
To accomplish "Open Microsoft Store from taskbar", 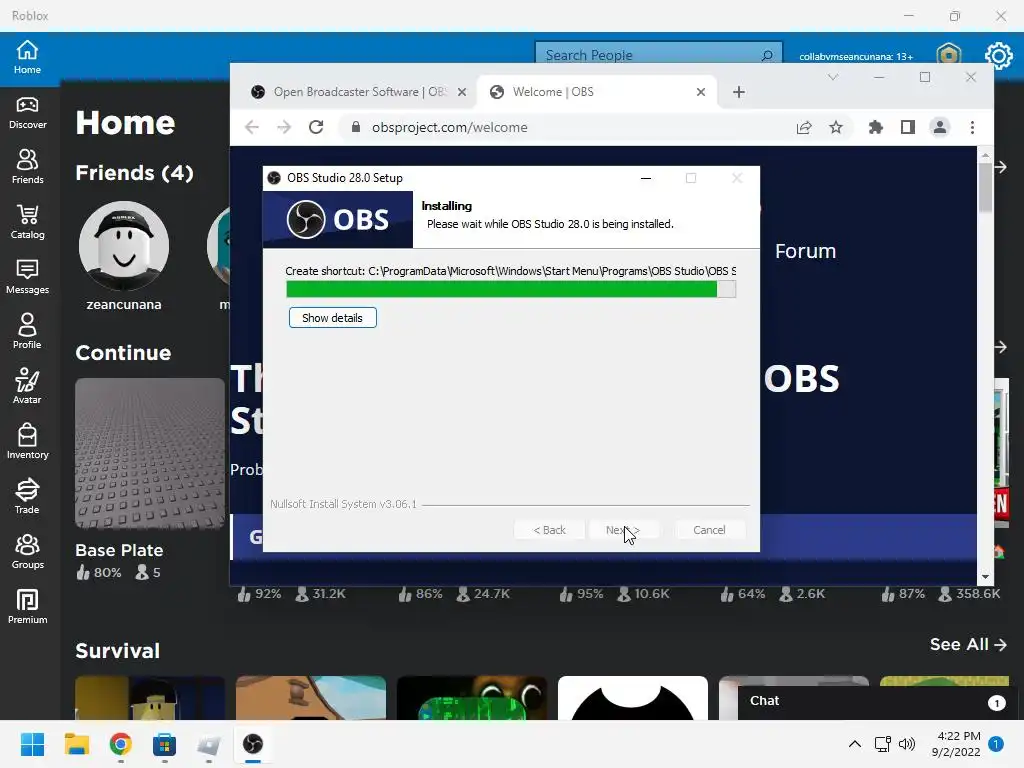I will click(x=165, y=744).
